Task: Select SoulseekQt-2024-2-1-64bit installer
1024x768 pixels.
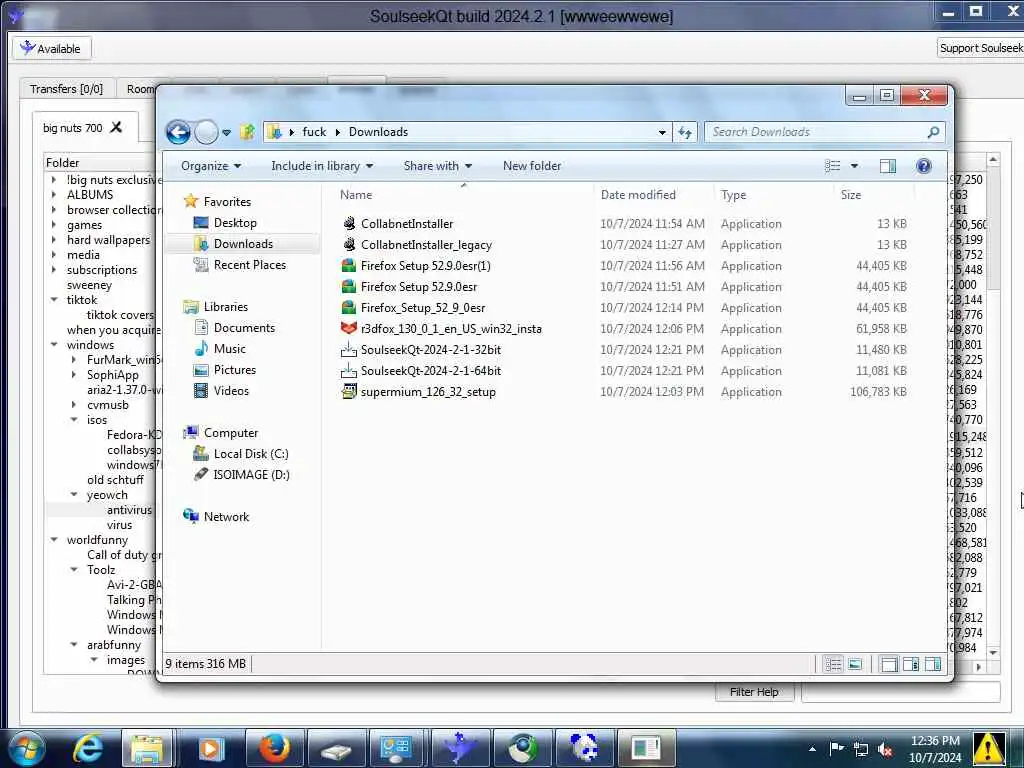Action: point(431,370)
